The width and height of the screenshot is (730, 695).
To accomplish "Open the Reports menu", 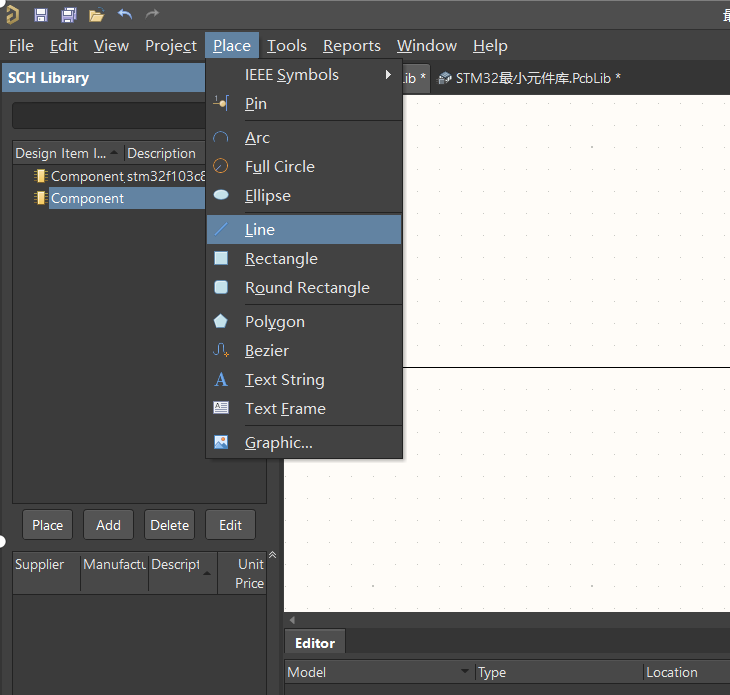I will (x=352, y=46).
